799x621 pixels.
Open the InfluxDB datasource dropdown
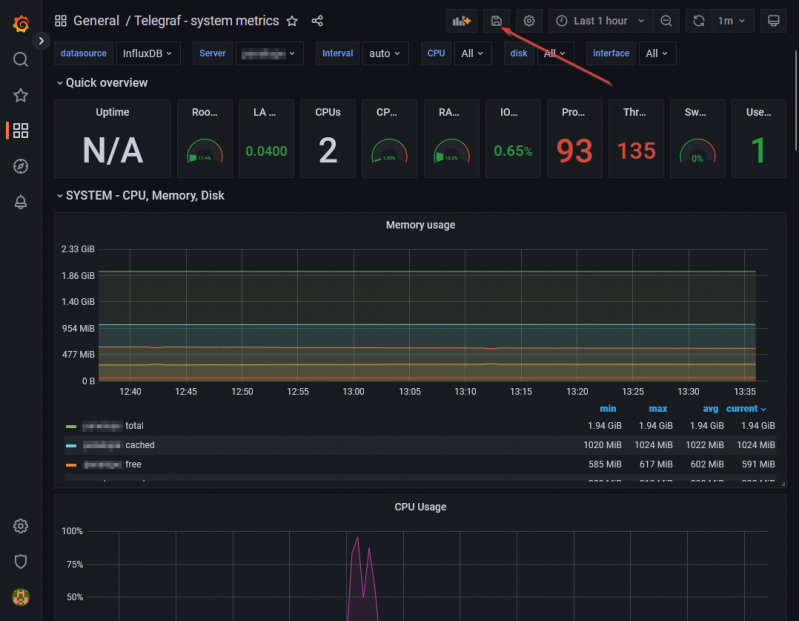coord(148,53)
